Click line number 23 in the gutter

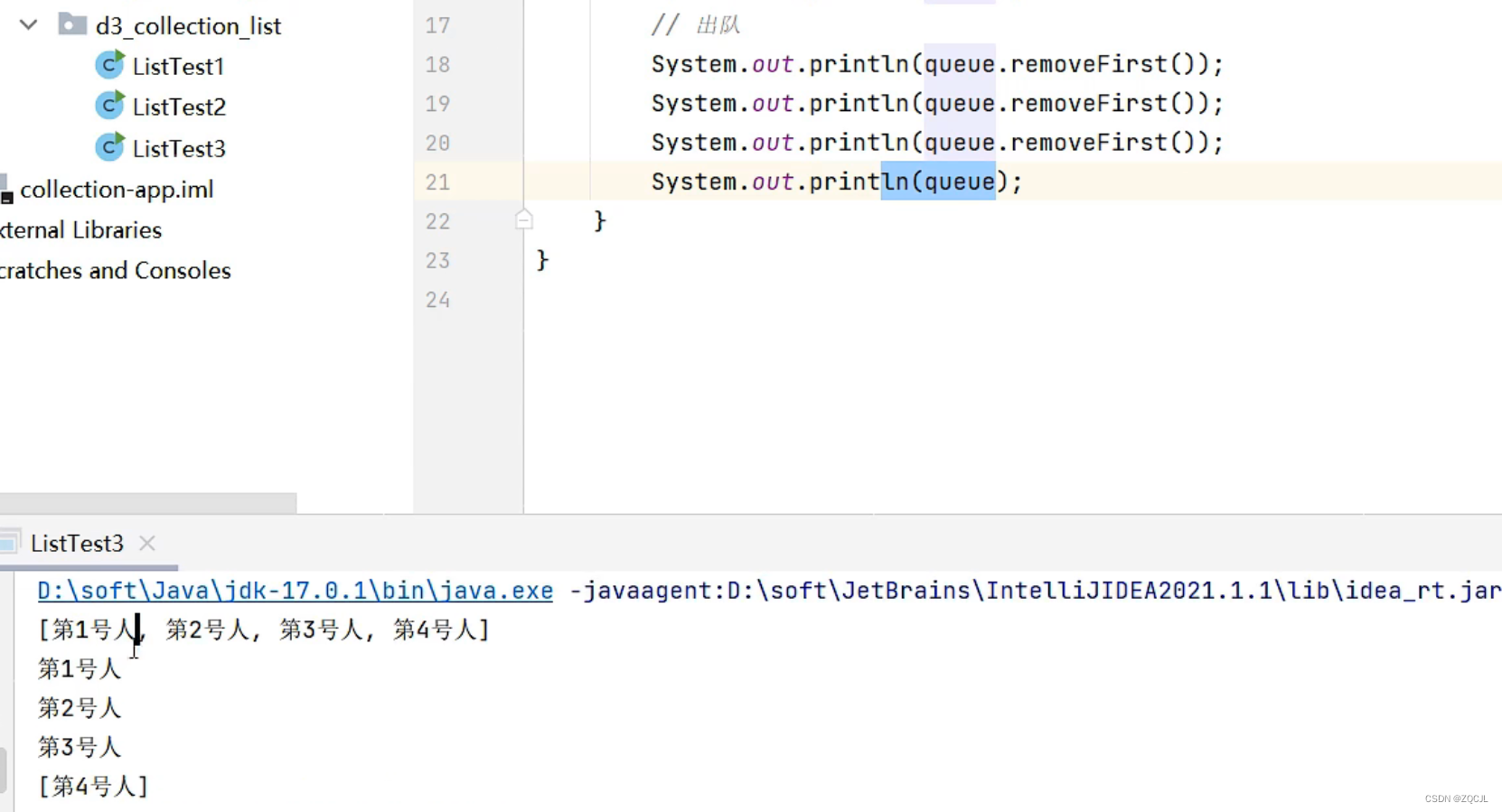pos(437,260)
